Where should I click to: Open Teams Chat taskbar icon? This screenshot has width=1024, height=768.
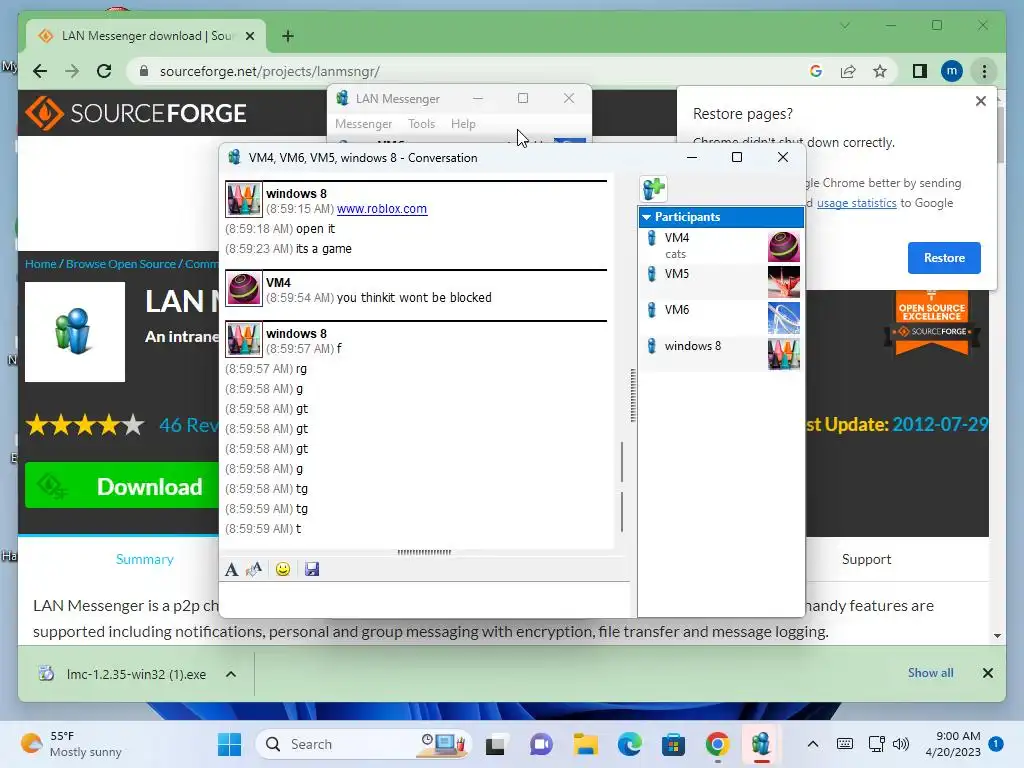[x=541, y=744]
